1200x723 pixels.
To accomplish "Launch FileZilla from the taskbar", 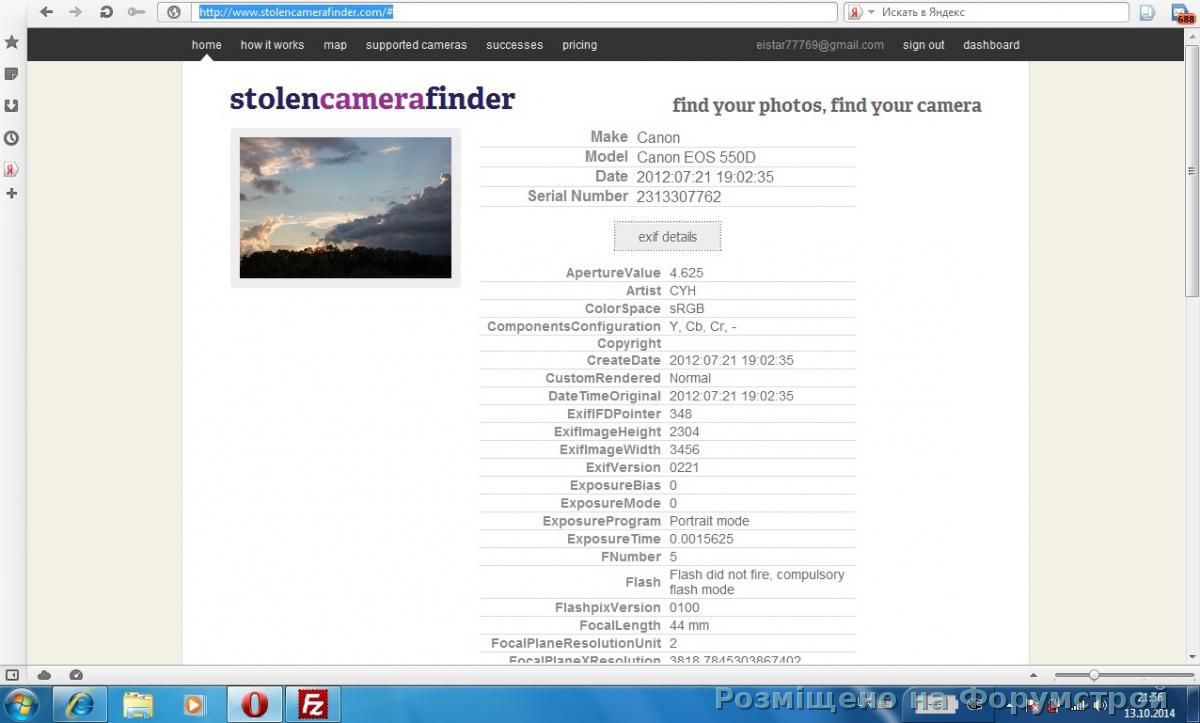I will (313, 704).
